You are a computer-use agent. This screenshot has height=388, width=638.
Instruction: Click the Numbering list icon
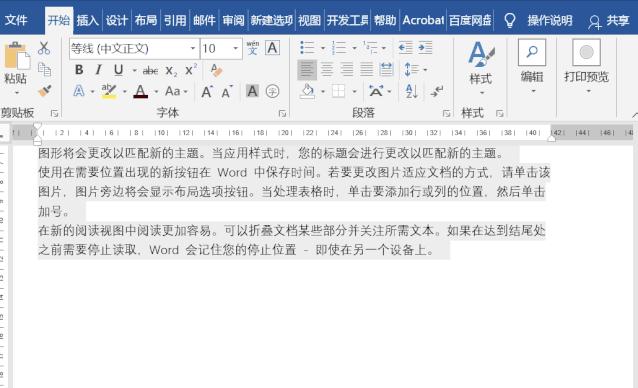pos(339,48)
